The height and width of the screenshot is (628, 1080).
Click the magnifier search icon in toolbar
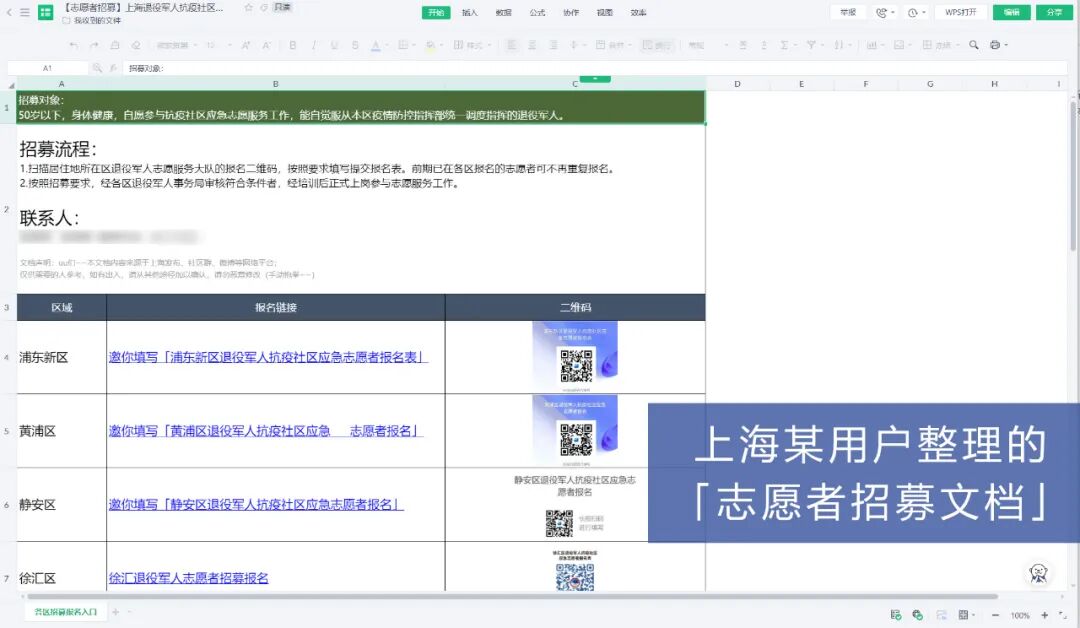[974, 45]
